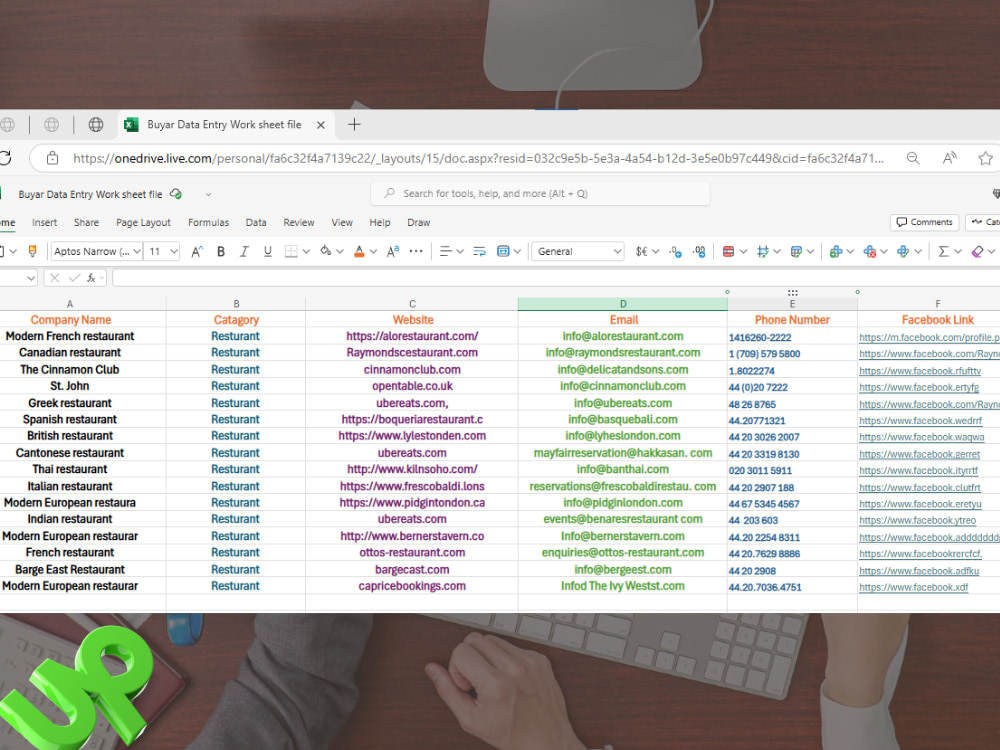1000x750 pixels.
Task: Click the Comments button
Action: (x=924, y=222)
